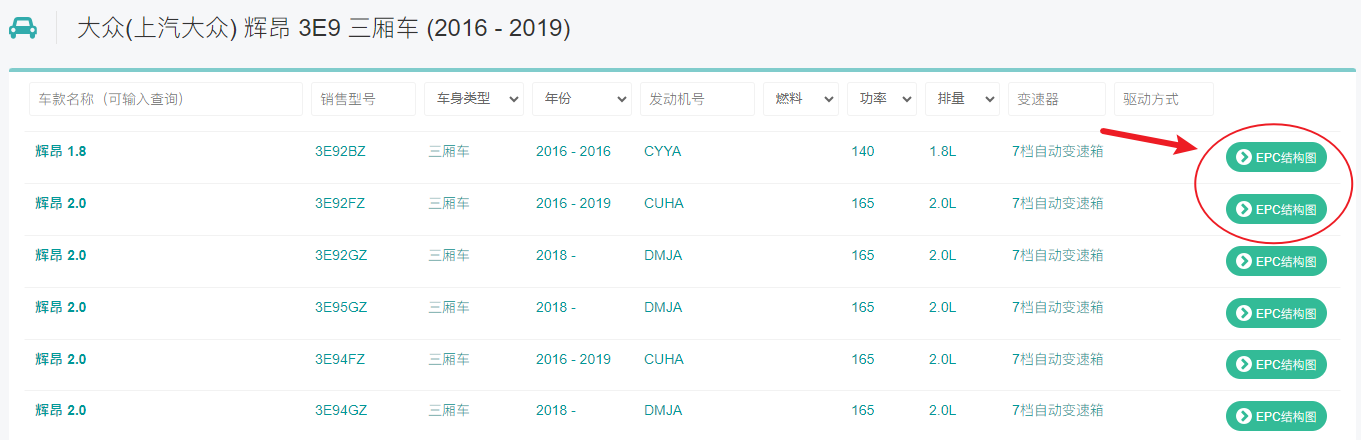Image resolution: width=1361 pixels, height=440 pixels.
Task: Expand the 功率 dropdown filter
Action: coord(881,99)
